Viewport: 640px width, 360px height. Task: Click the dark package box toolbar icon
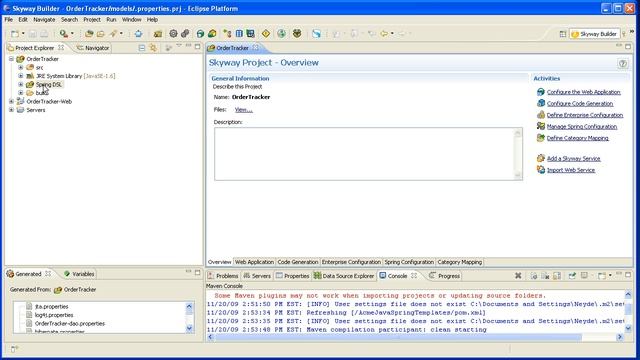click(x=297, y=34)
